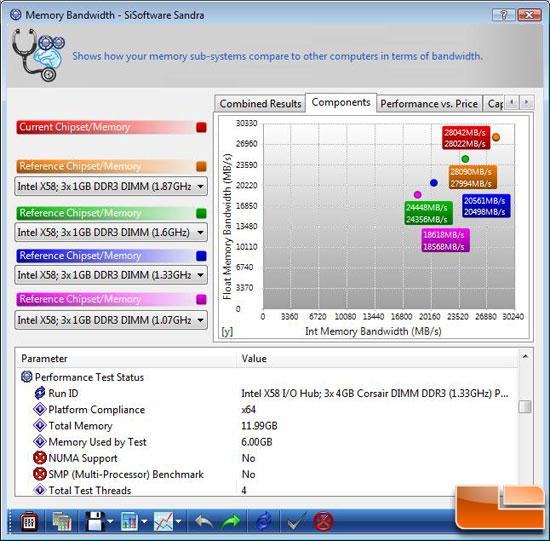Click the magenta Reference Chipset/Memory swatch
The height and width of the screenshot is (541, 550).
click(x=201, y=299)
